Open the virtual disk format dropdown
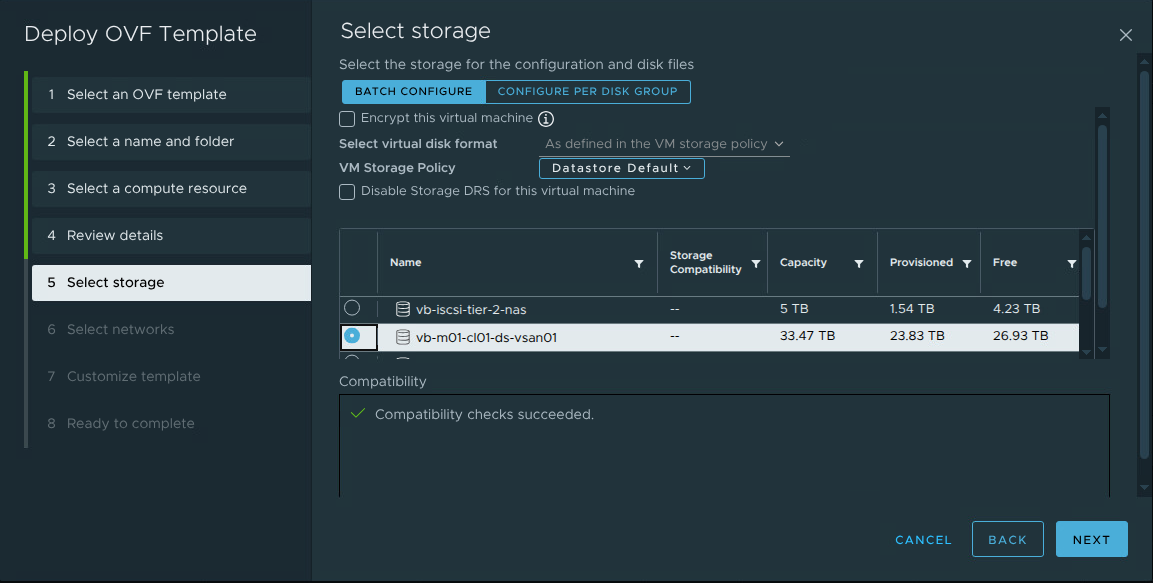The image size is (1153, 583). [664, 144]
